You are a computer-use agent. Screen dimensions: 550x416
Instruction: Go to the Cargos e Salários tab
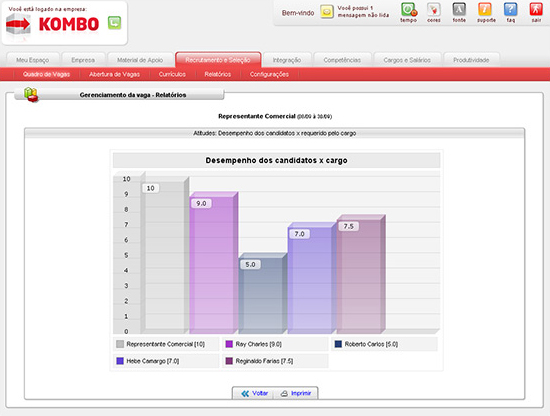tap(407, 60)
